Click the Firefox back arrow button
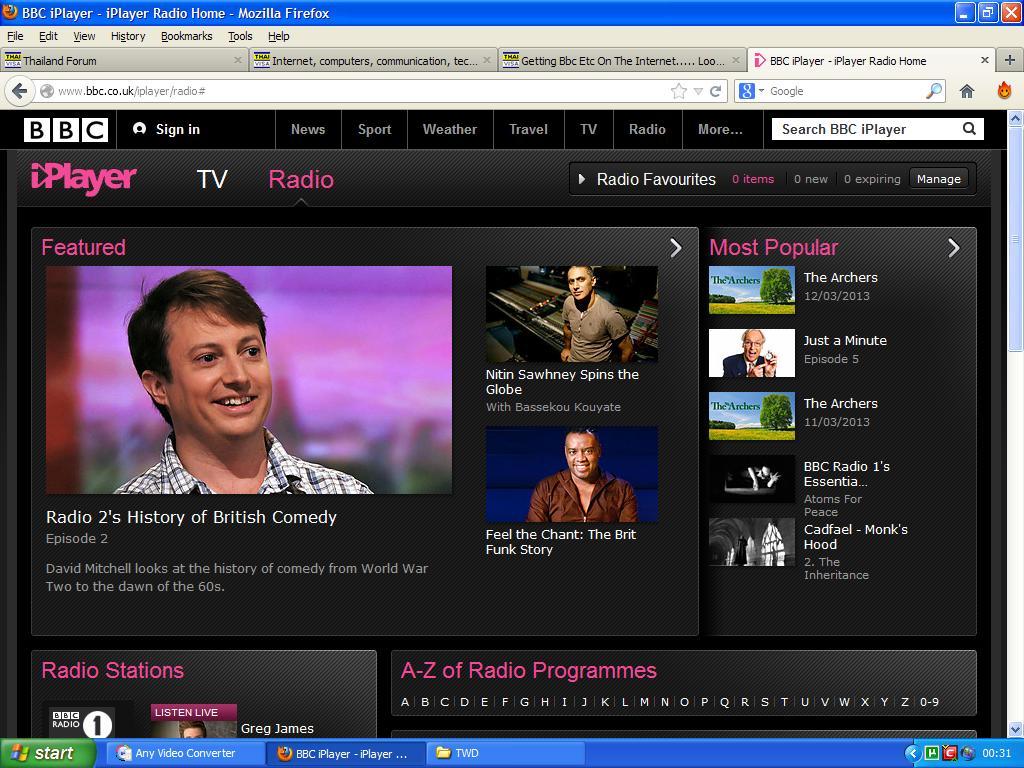The image size is (1024, 768). (x=20, y=91)
